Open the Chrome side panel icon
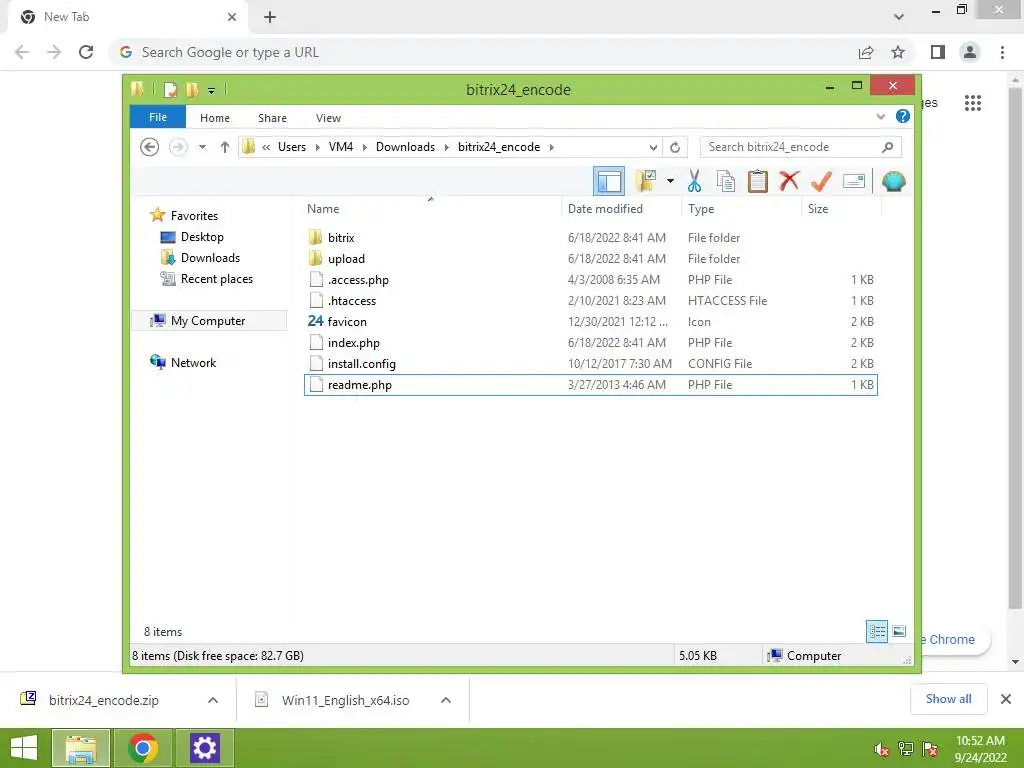Image resolution: width=1024 pixels, height=768 pixels. point(938,52)
